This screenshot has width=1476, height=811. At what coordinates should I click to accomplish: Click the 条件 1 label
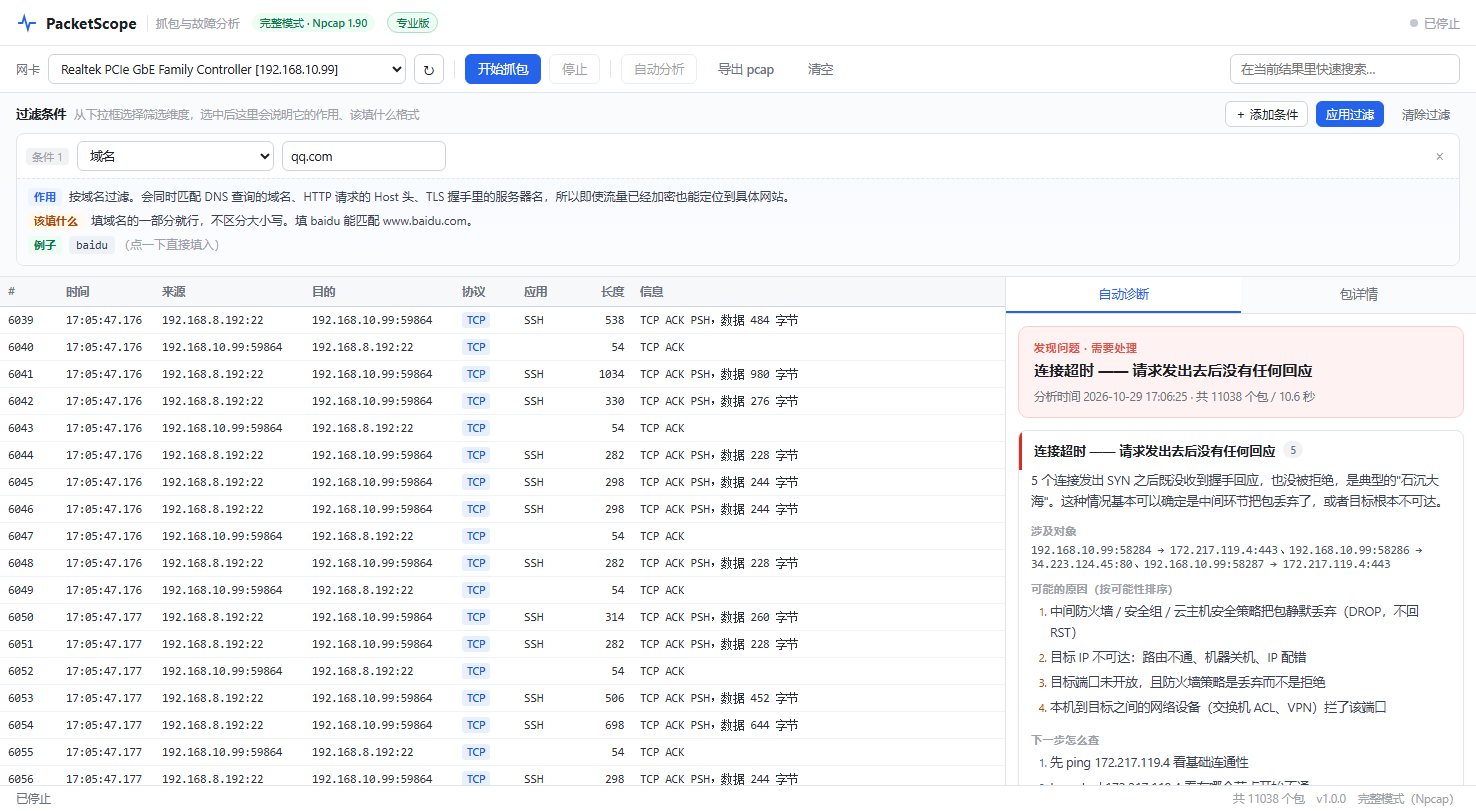[x=48, y=157]
